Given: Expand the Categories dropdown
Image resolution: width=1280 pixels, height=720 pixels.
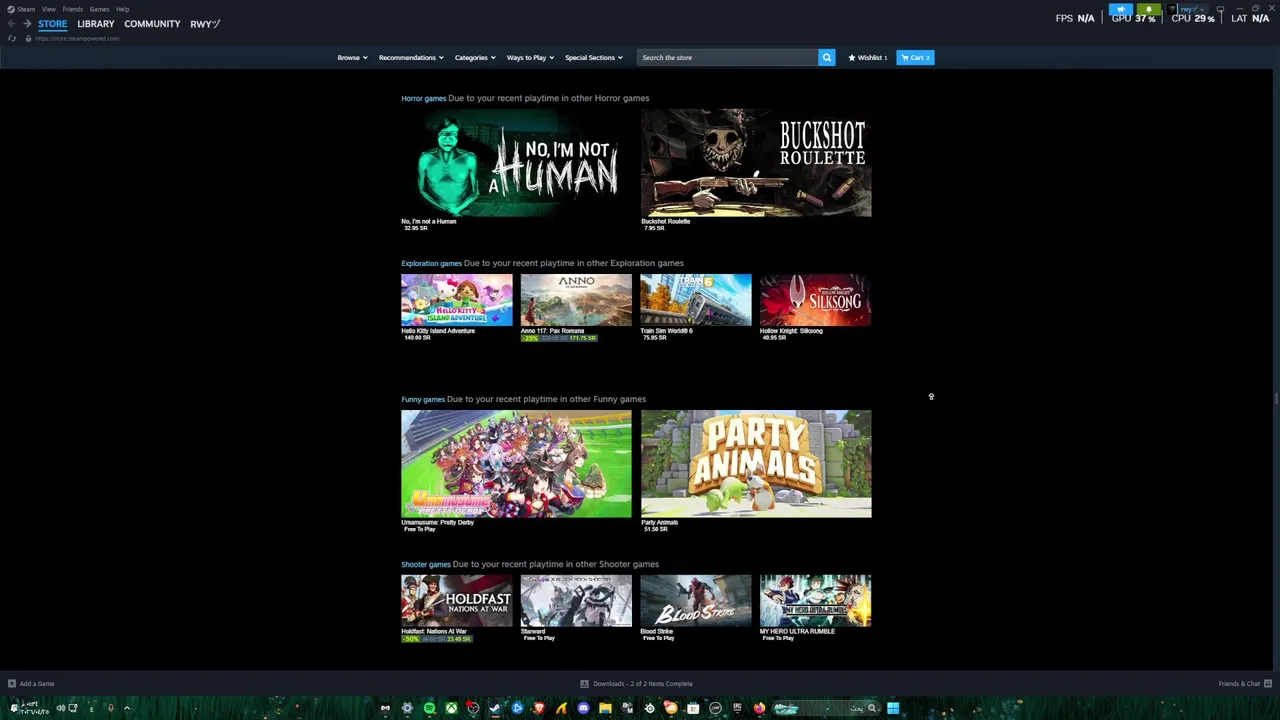Looking at the screenshot, I should click(x=475, y=57).
